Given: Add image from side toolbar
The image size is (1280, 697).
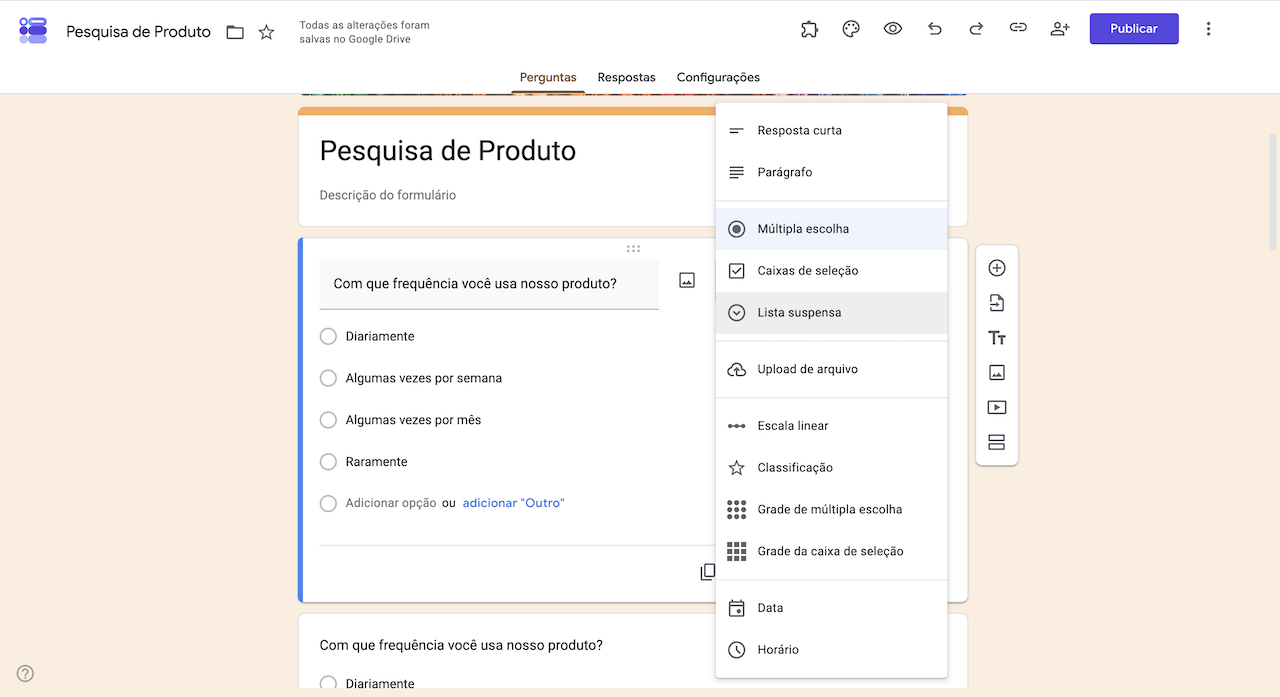Looking at the screenshot, I should [996, 372].
